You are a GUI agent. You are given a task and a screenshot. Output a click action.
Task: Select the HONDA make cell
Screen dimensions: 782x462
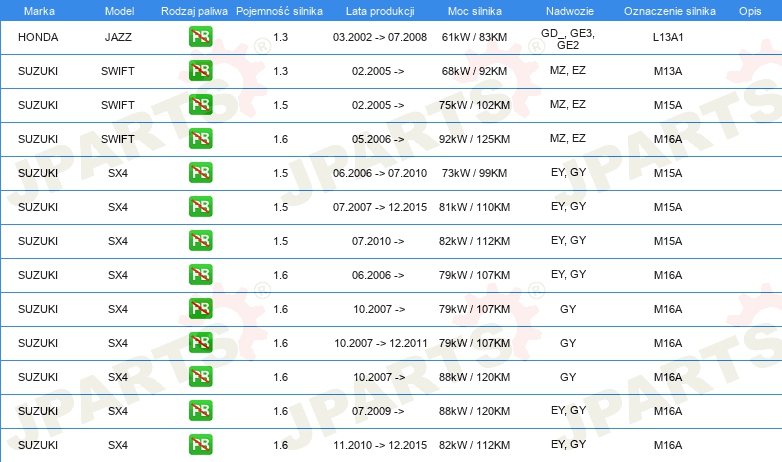38,37
